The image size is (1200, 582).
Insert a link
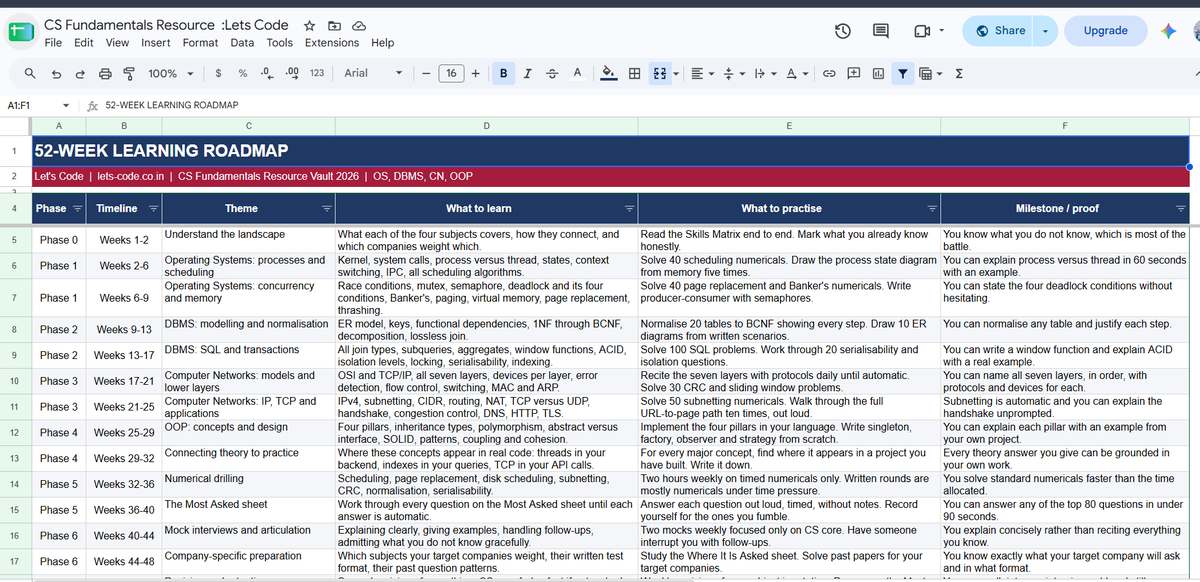click(x=829, y=73)
